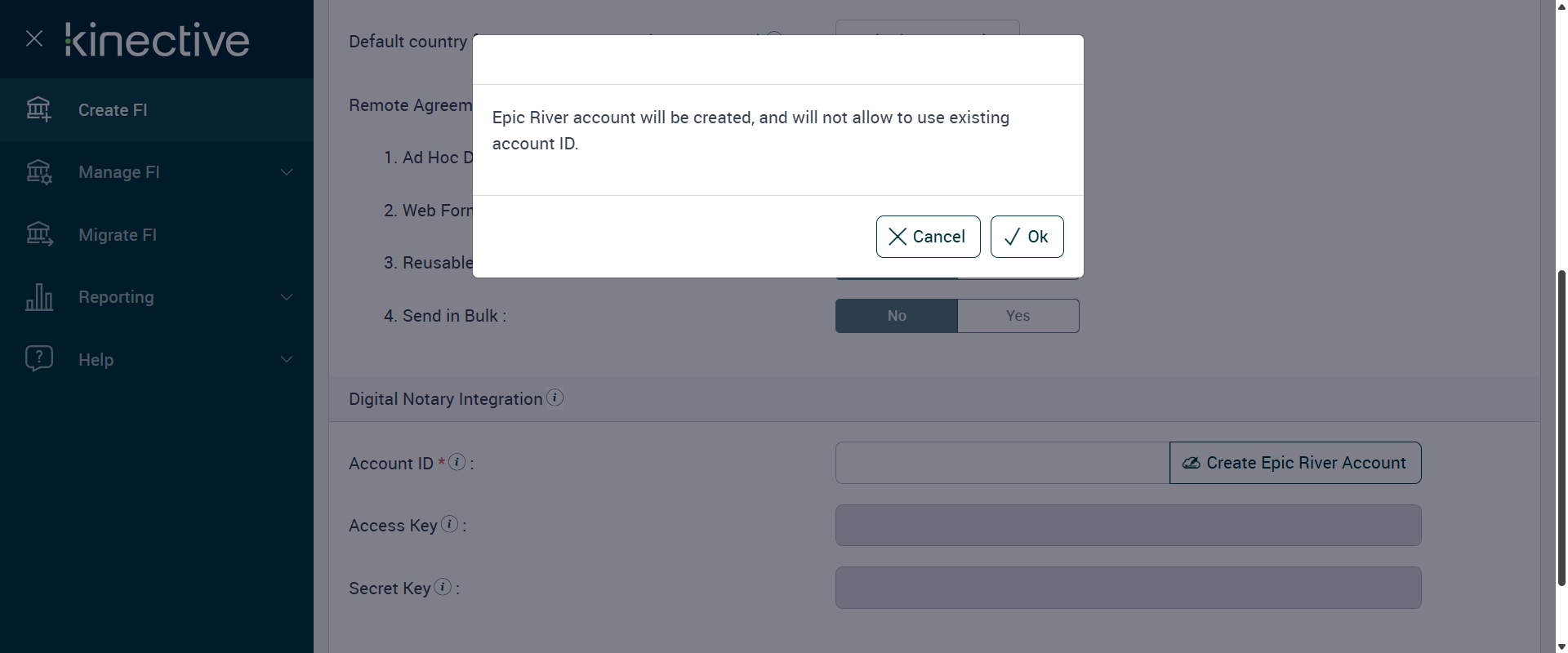Select the Migrate FI menu item
The image size is (1568, 653).
118,235
